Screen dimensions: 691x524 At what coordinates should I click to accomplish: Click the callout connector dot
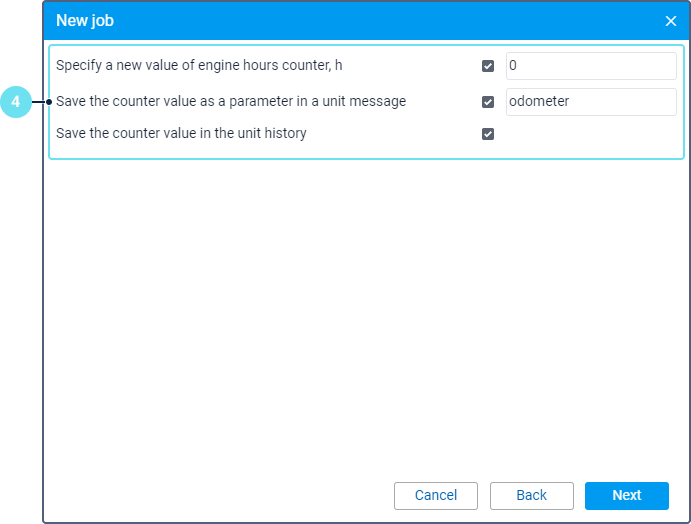pos(49,101)
